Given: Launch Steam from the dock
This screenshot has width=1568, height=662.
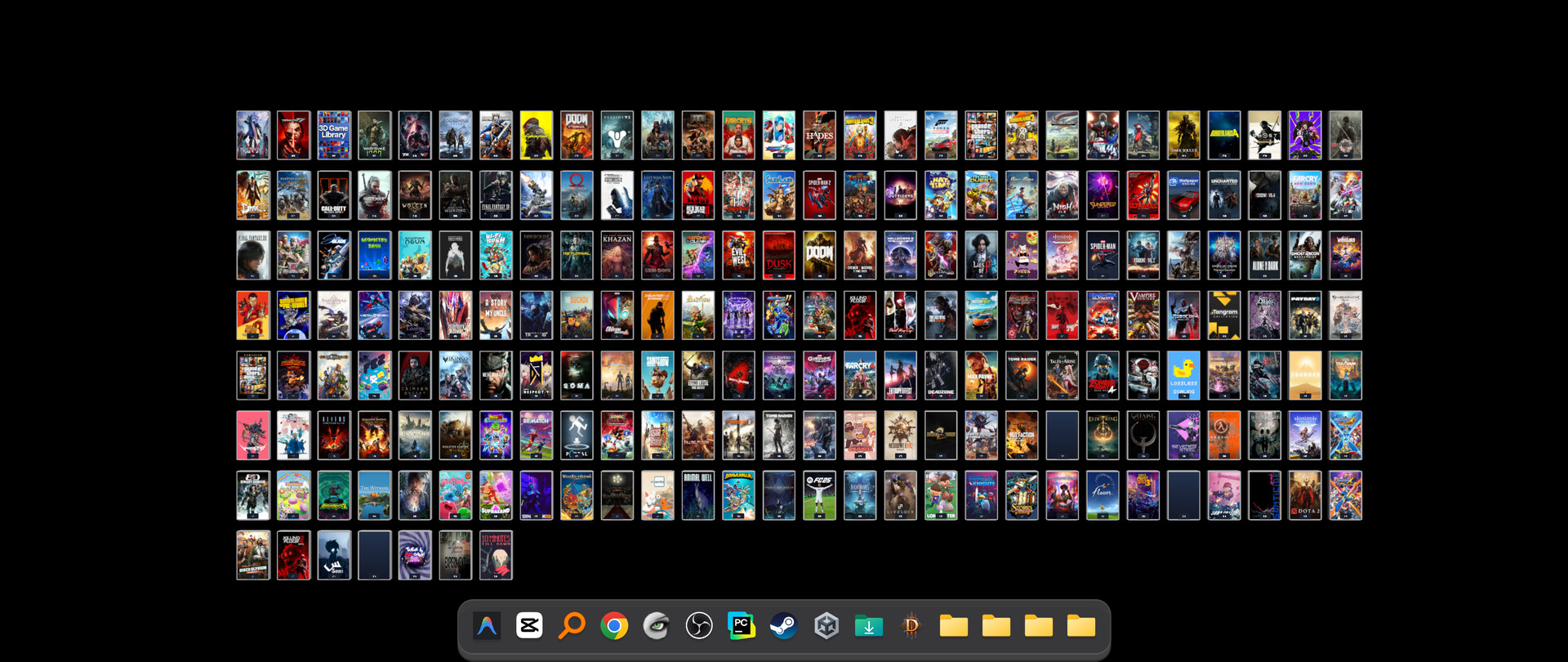Looking at the screenshot, I should (784, 626).
